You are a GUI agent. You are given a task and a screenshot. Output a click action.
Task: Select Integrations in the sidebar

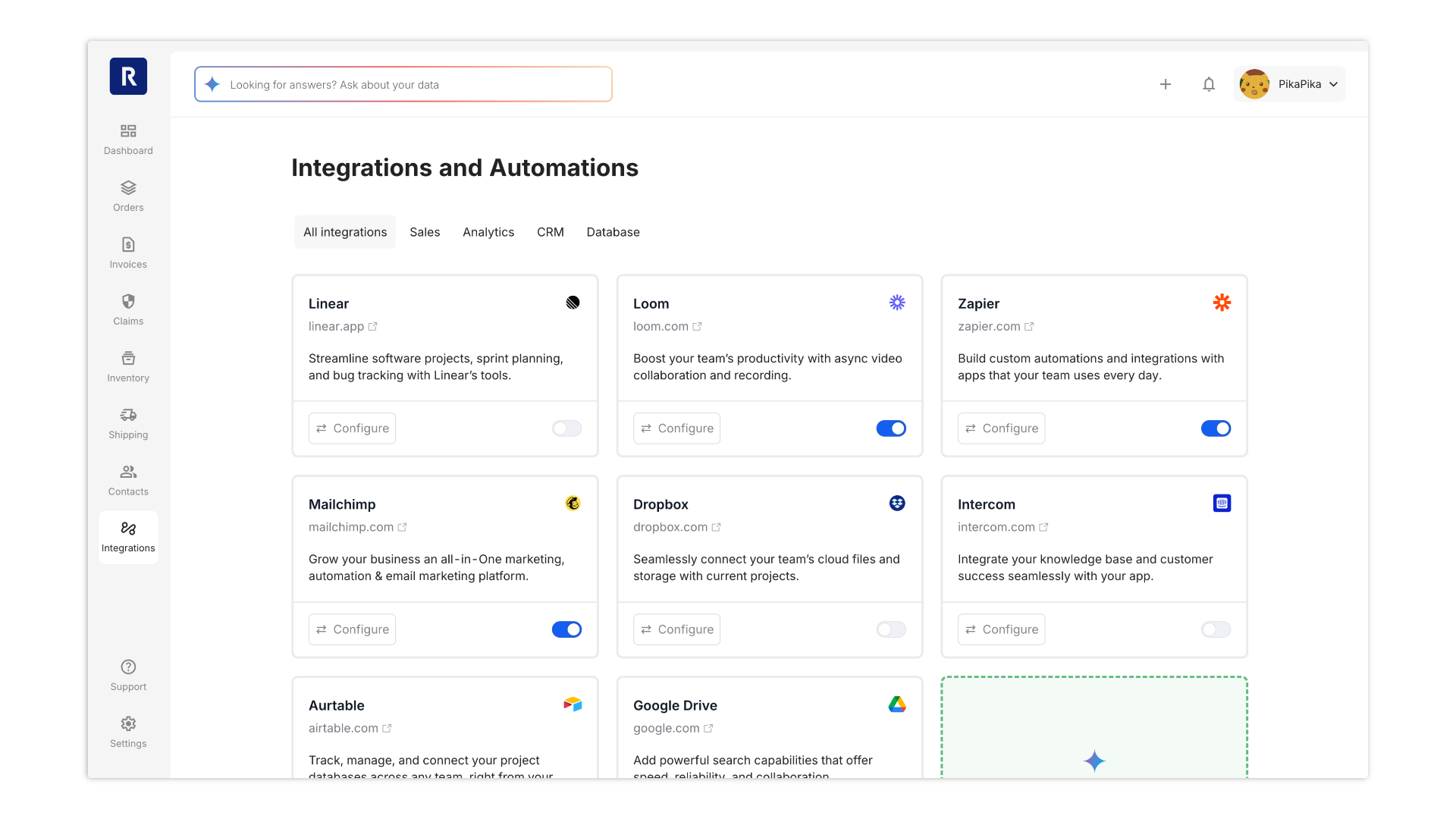pos(128,537)
